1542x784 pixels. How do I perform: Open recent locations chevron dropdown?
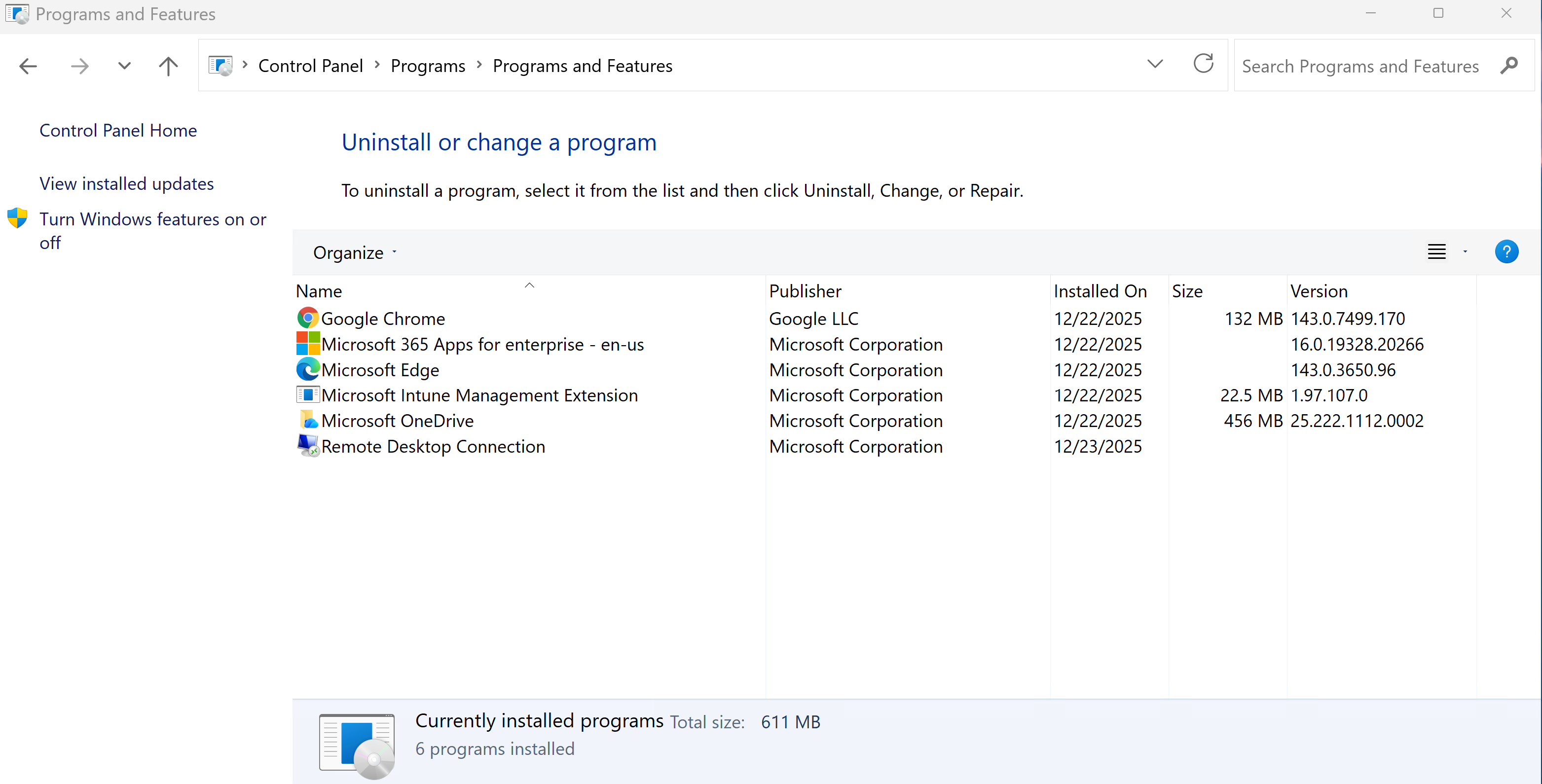click(x=124, y=66)
